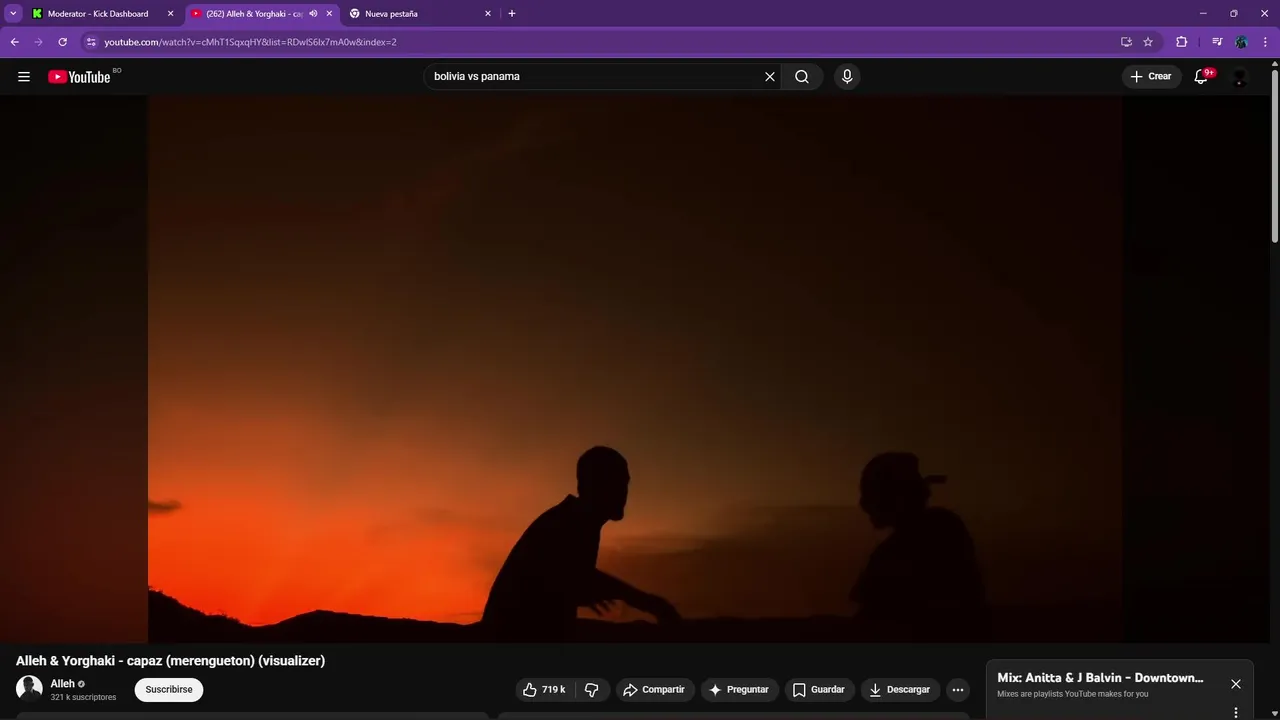Subscribe to Alleh with Suscribirse button
The height and width of the screenshot is (720, 1280).
169,690
